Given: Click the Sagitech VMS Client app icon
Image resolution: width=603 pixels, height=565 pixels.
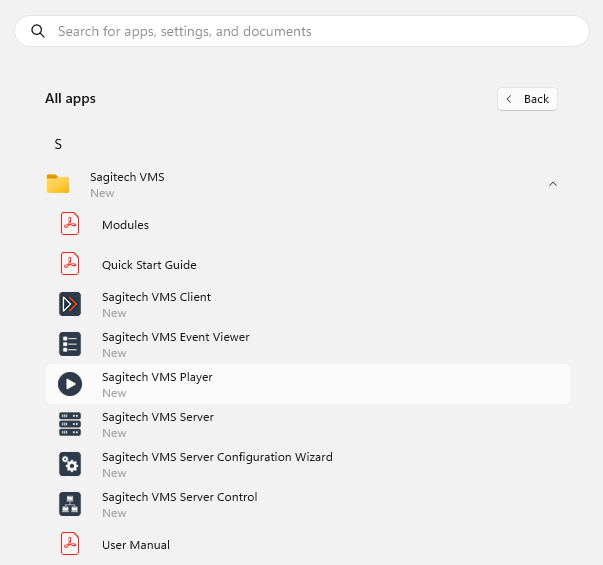Looking at the screenshot, I should (x=70, y=304).
